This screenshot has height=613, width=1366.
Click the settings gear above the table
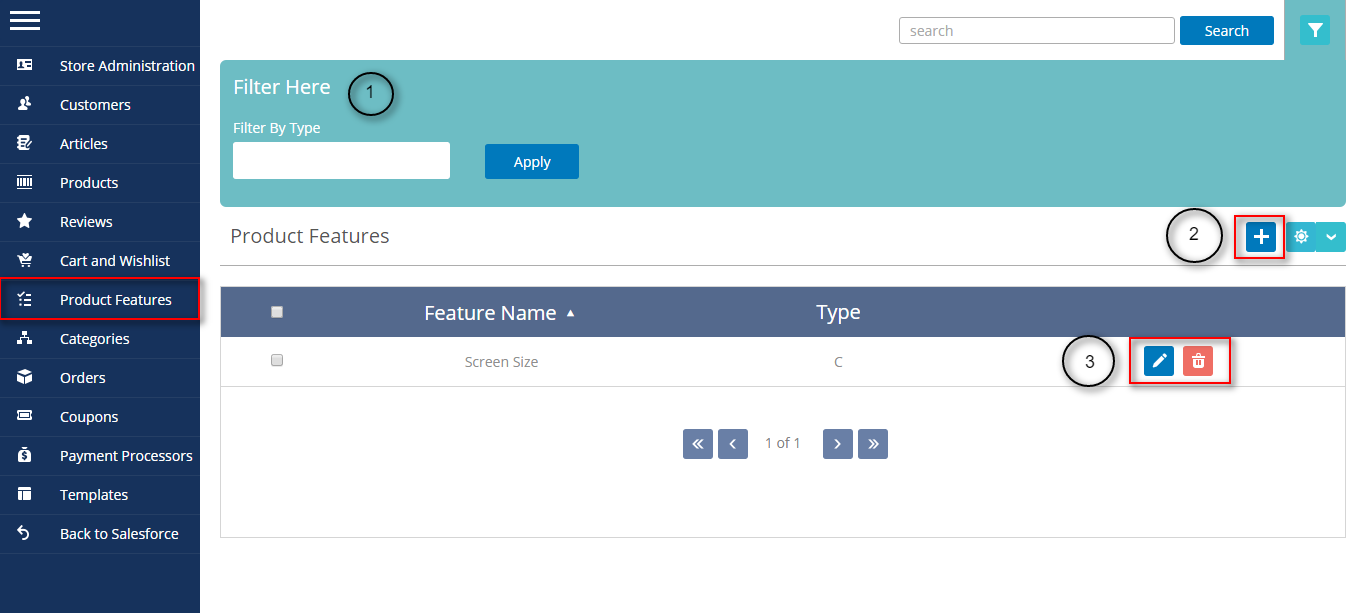[x=1301, y=237]
